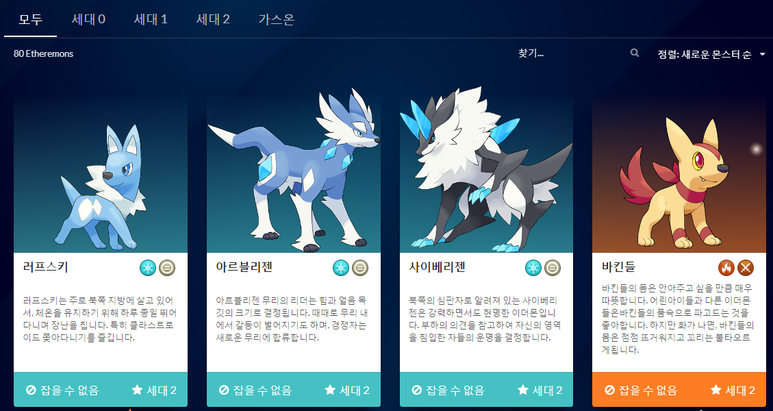This screenshot has height=411, width=773.
Task: Select the 가스온 tab
Action: click(277, 20)
